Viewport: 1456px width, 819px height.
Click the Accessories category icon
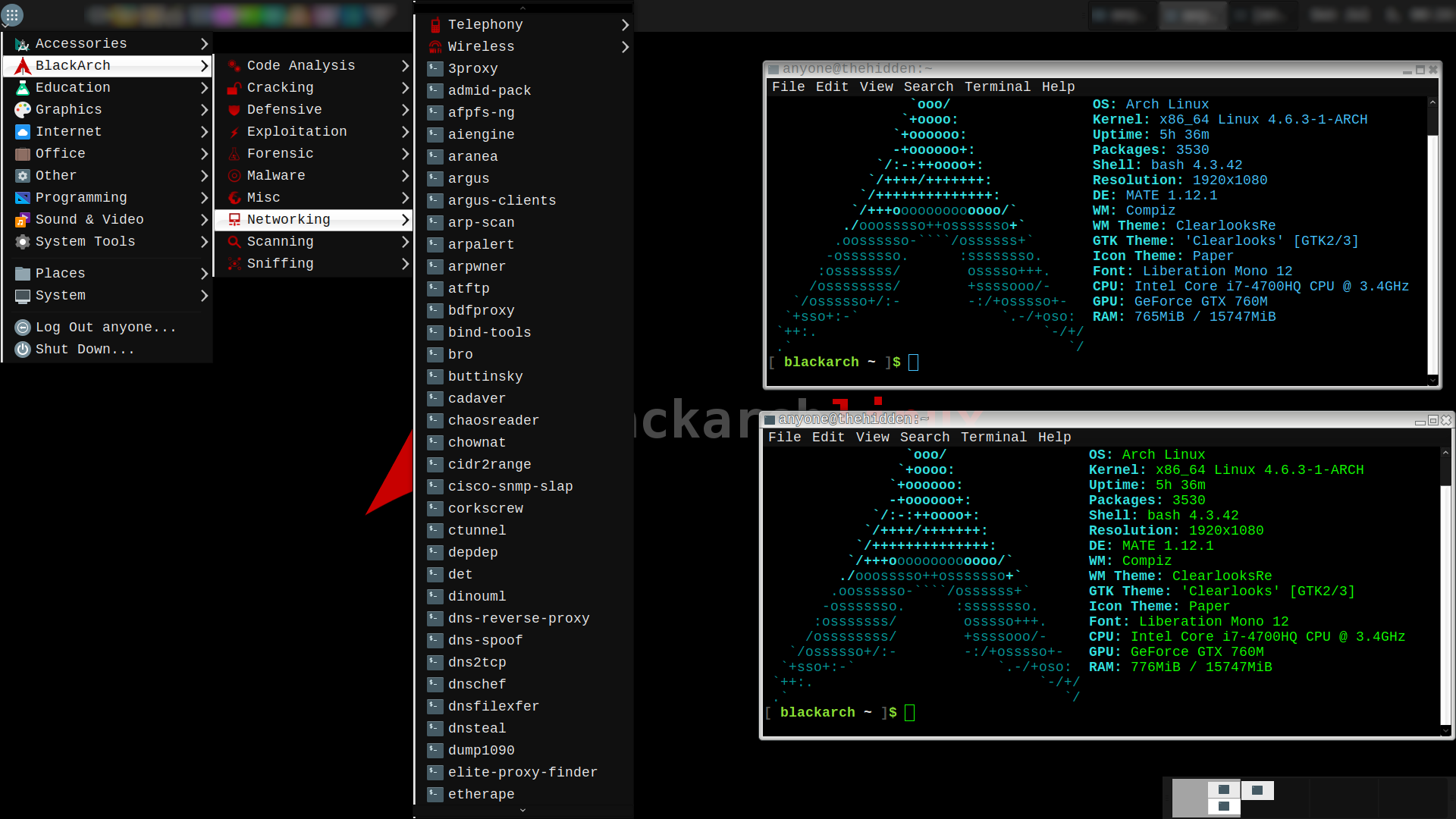[x=23, y=44]
